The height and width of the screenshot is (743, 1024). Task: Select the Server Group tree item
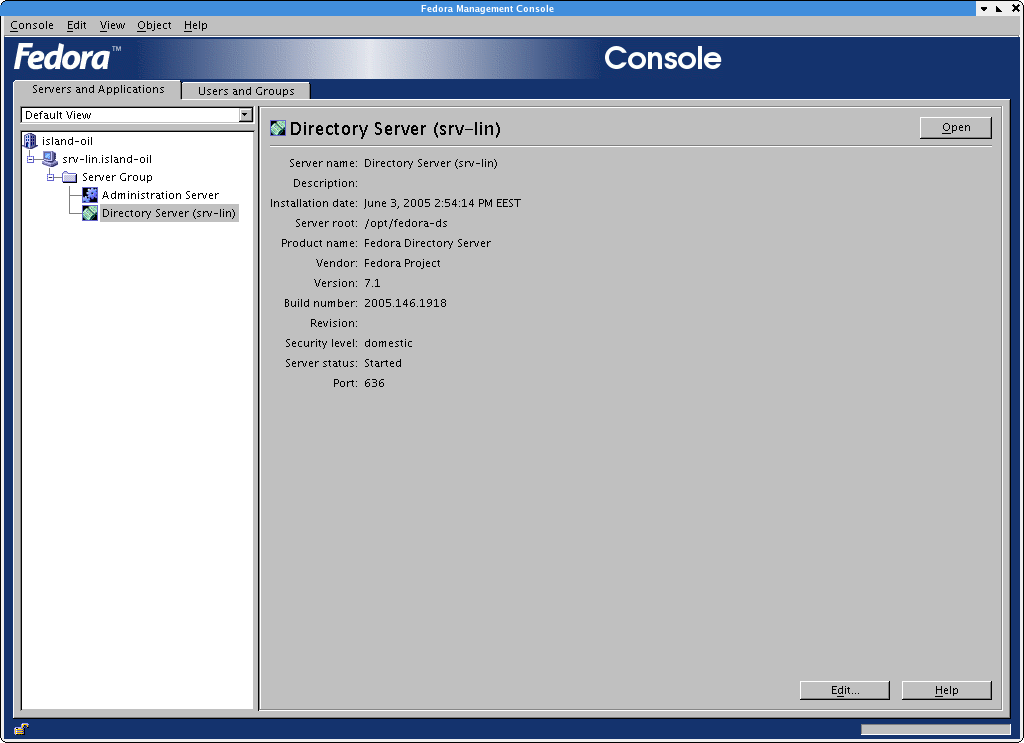[x=118, y=177]
